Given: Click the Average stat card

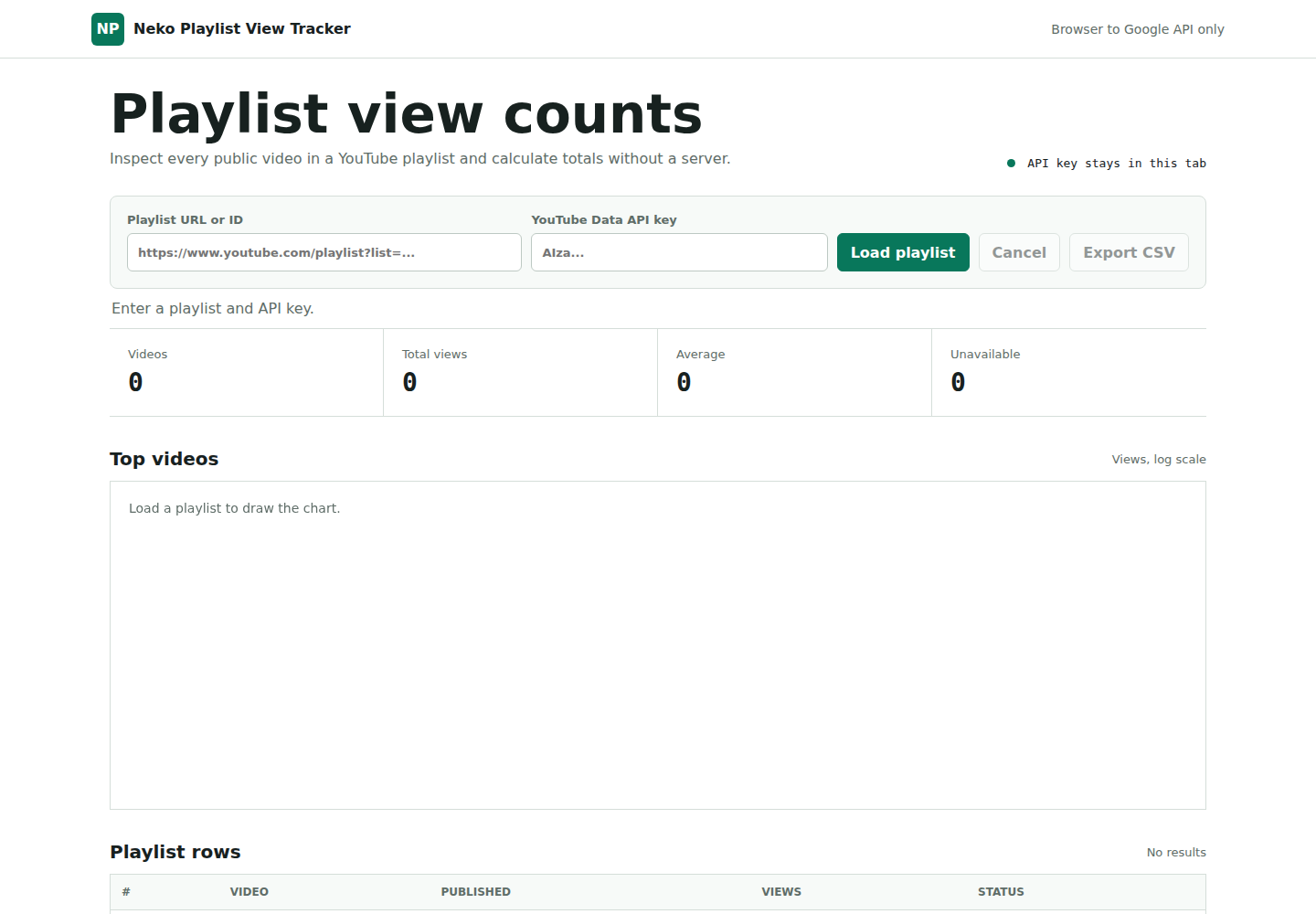Looking at the screenshot, I should pos(795,372).
